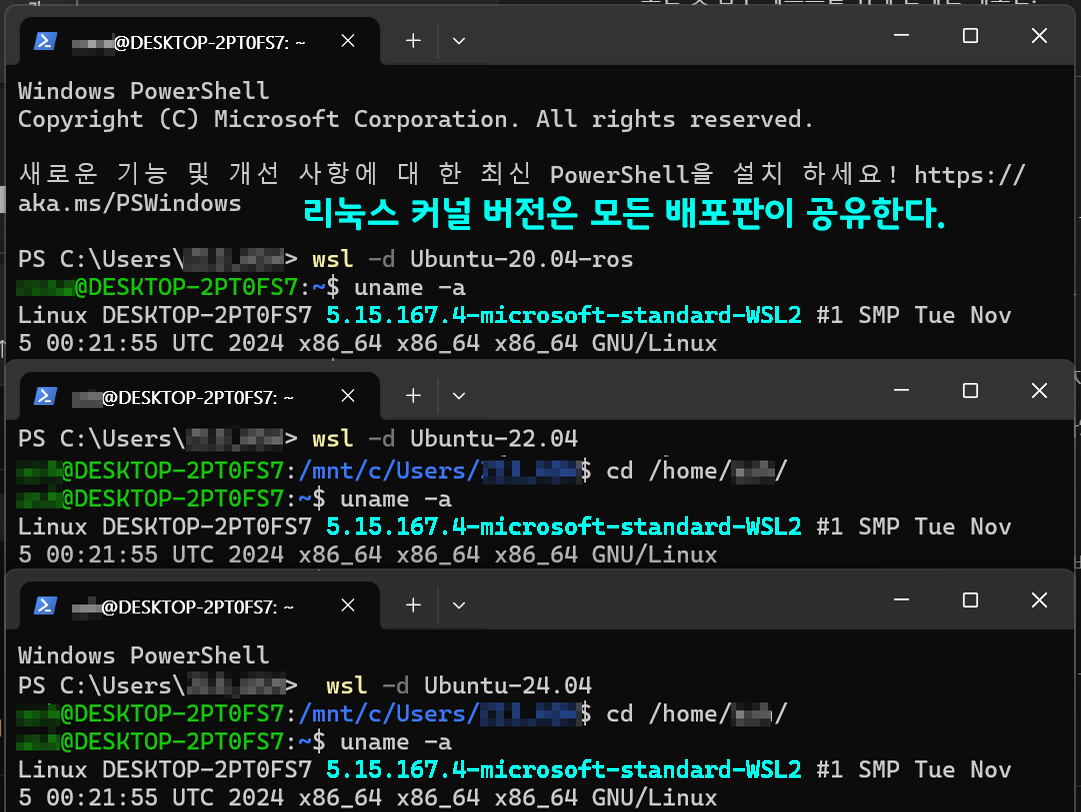Viewport: 1081px width, 812px height.
Task: Click the 'Ubuntu-22.04' command argument
Action: tap(494, 438)
